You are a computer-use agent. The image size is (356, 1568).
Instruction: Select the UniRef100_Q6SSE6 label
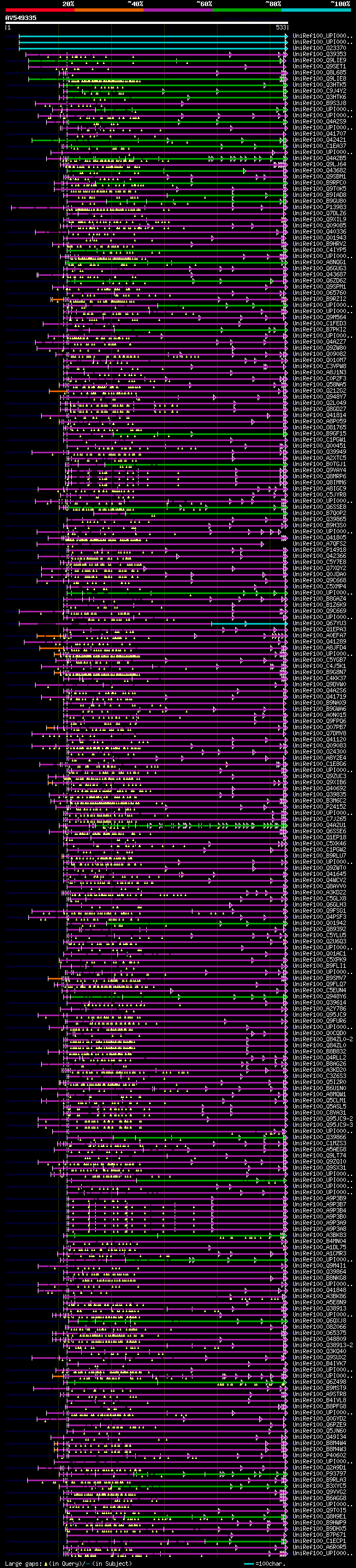click(x=319, y=832)
